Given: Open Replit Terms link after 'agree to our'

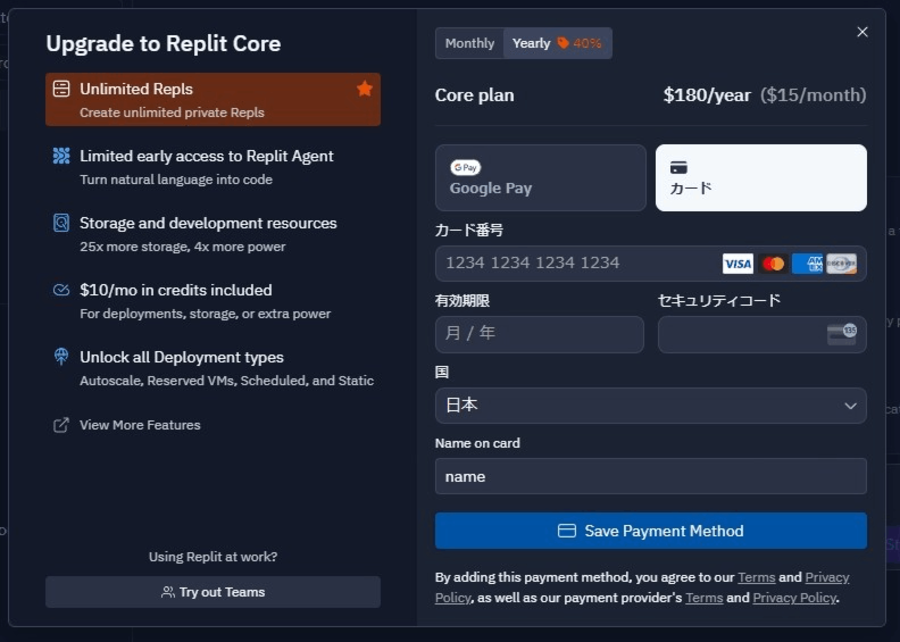Looking at the screenshot, I should coord(757,577).
